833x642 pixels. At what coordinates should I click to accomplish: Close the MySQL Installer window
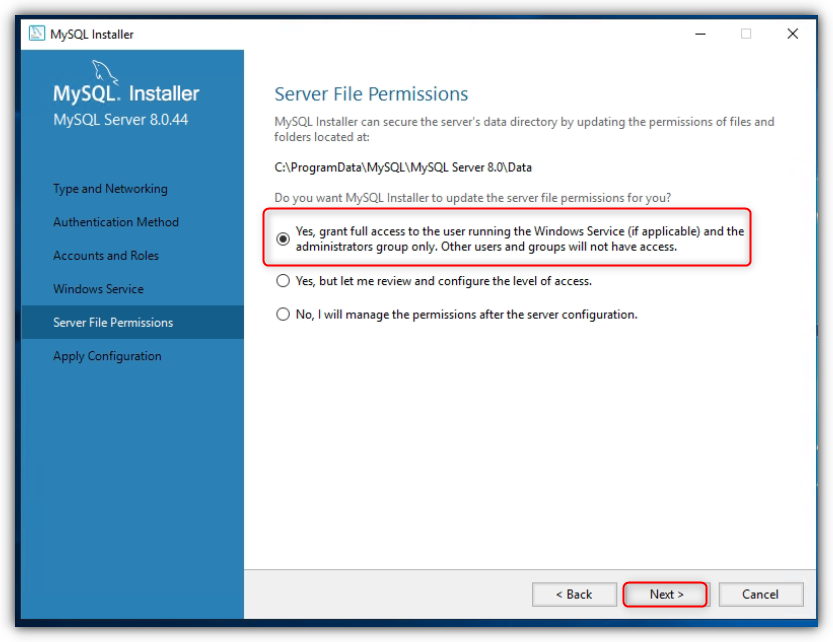793,34
